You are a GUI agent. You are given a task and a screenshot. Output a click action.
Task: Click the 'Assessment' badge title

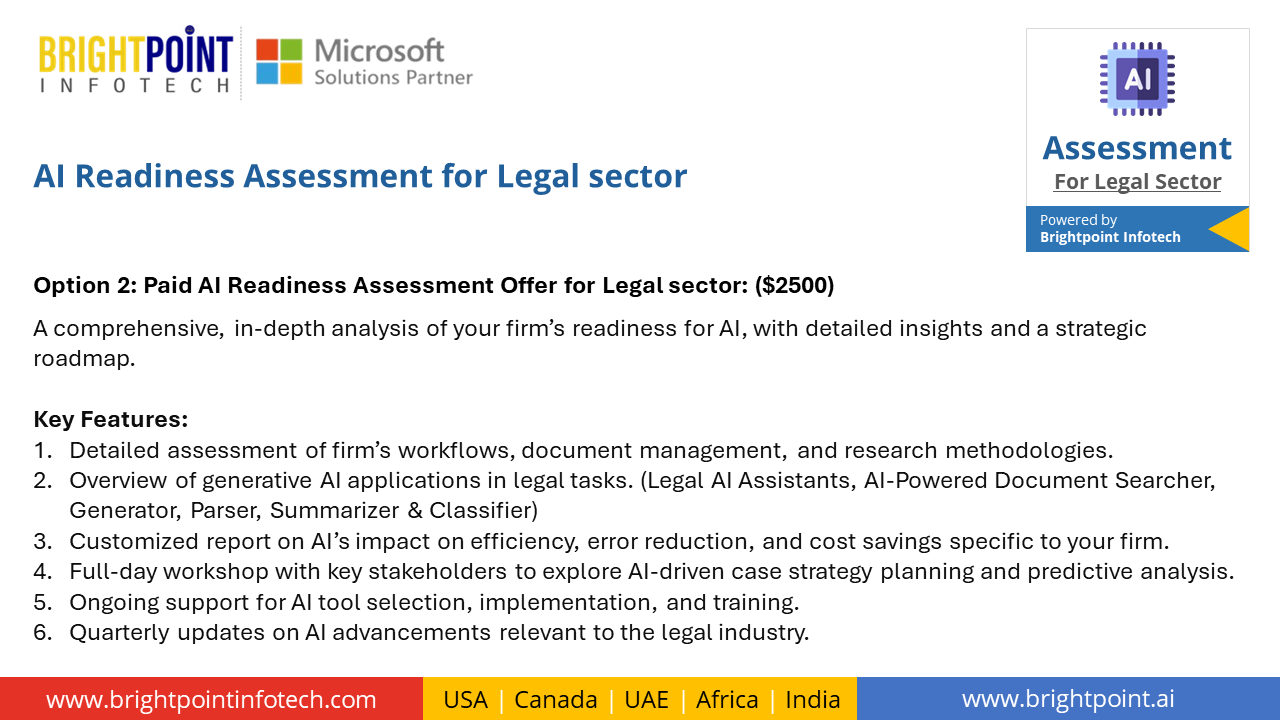point(1137,148)
